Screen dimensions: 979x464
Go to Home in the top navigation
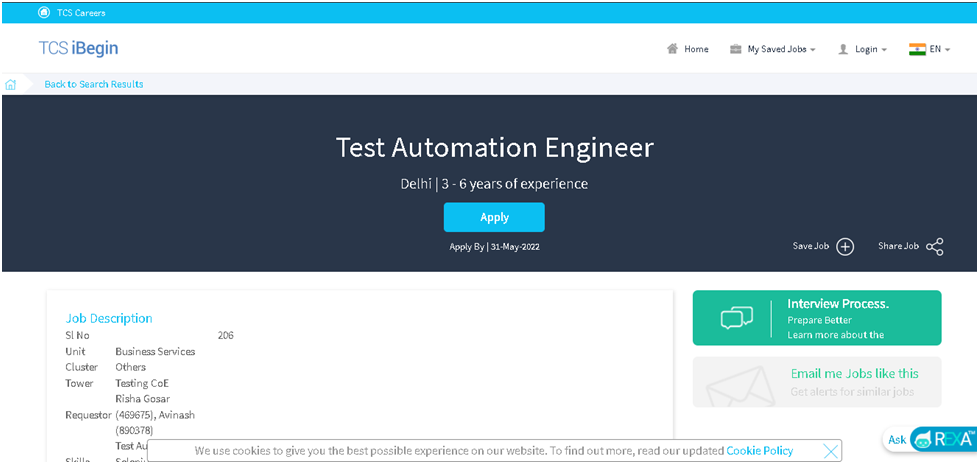click(696, 49)
